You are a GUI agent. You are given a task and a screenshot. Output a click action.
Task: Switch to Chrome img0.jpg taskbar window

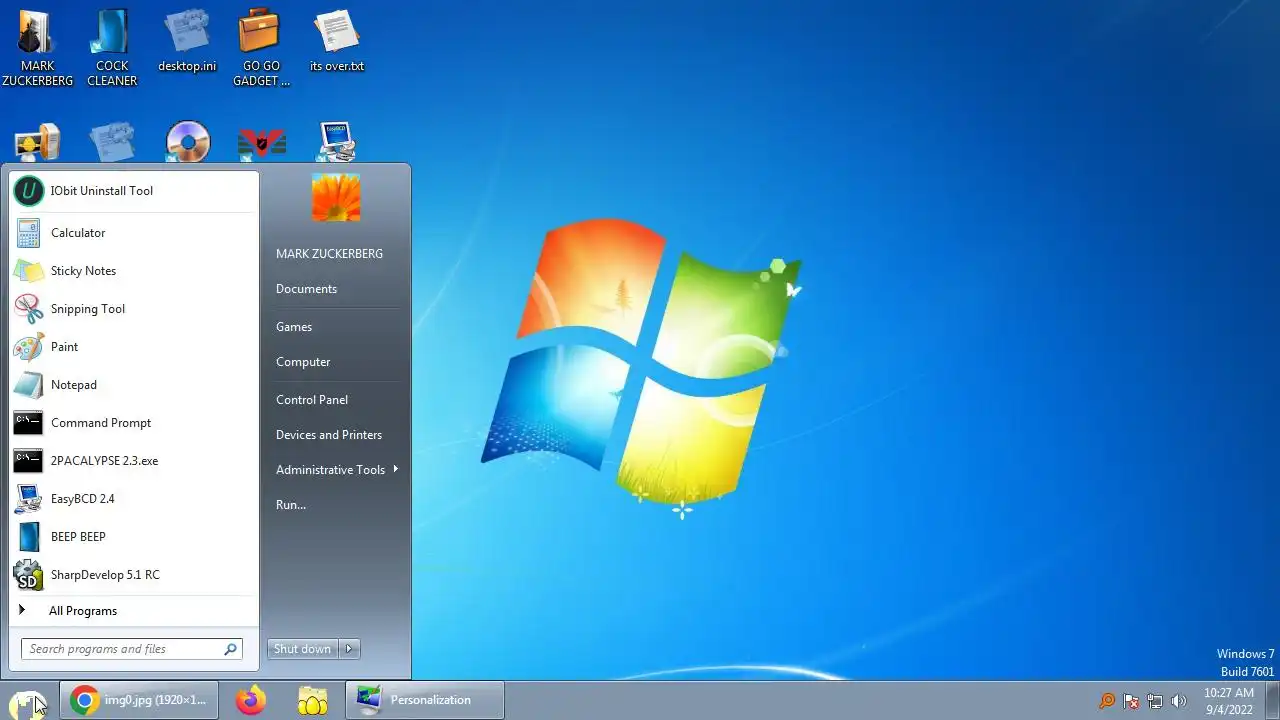point(138,700)
